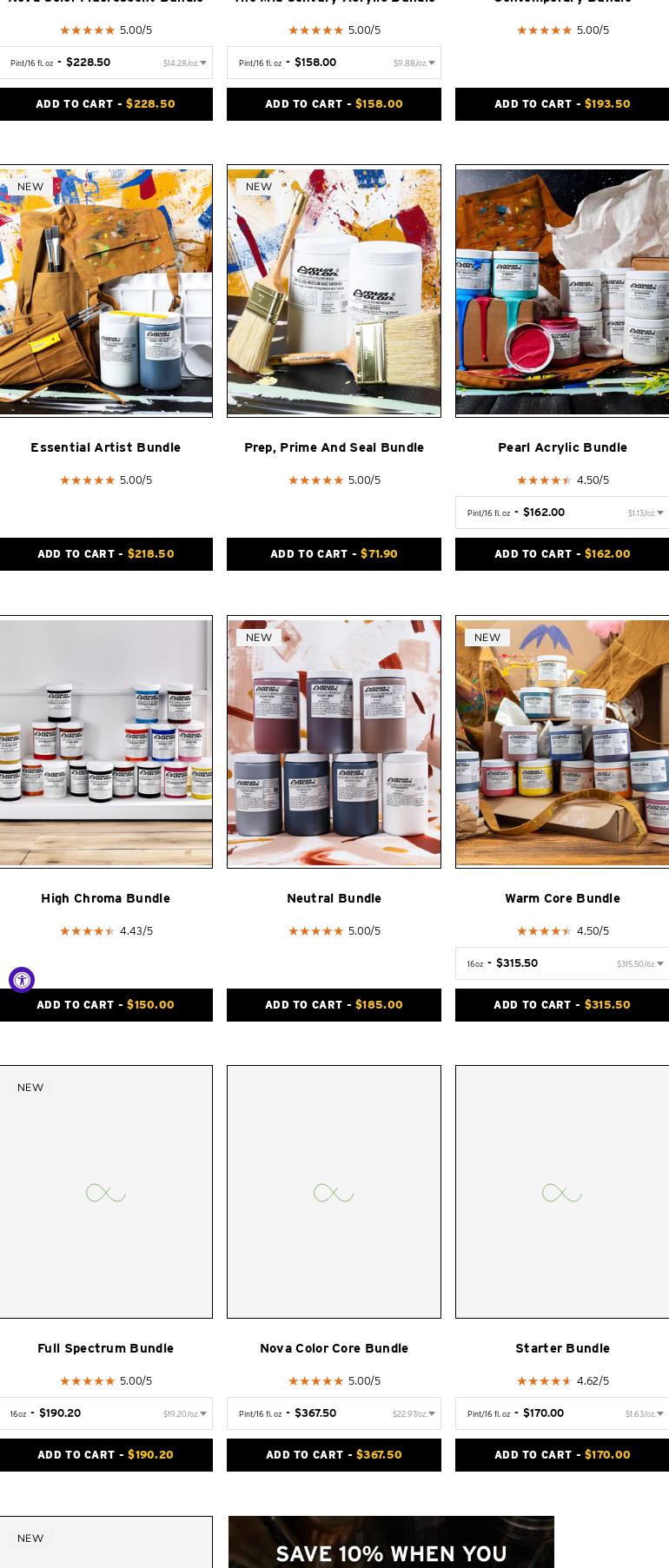Click Starter Bundle 4.62 star rating
The height and width of the screenshot is (1568, 669).
(544, 1381)
